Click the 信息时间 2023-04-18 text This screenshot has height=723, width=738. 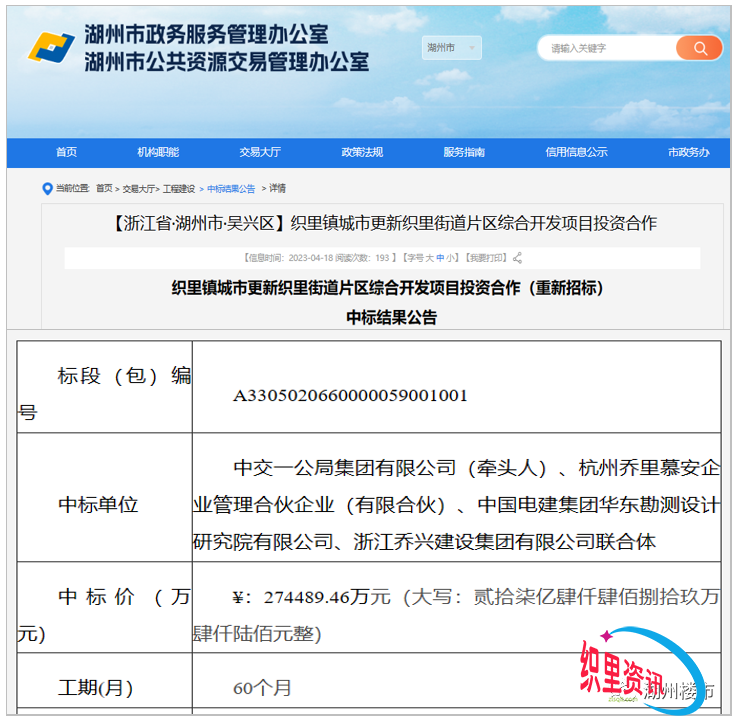point(288,258)
